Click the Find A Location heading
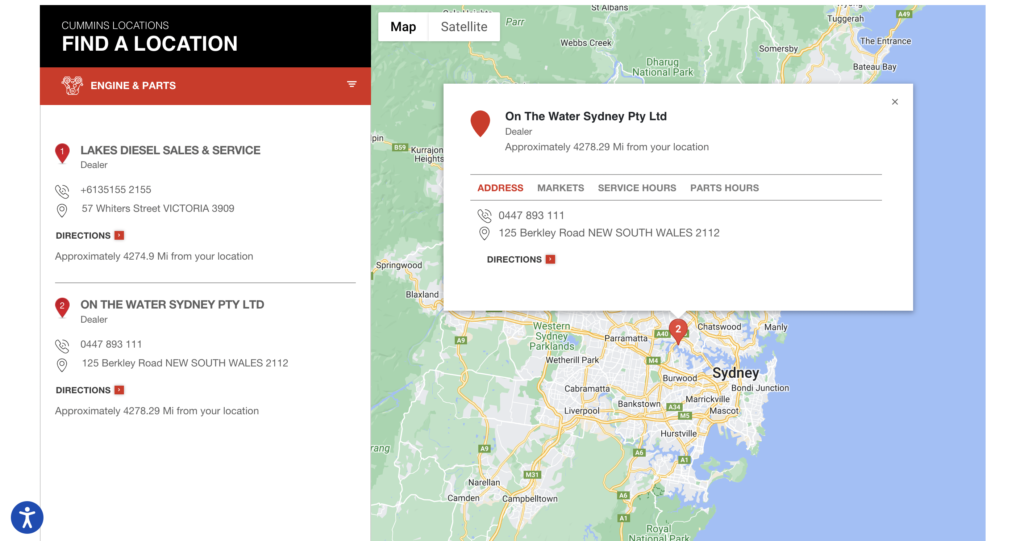 click(x=150, y=44)
